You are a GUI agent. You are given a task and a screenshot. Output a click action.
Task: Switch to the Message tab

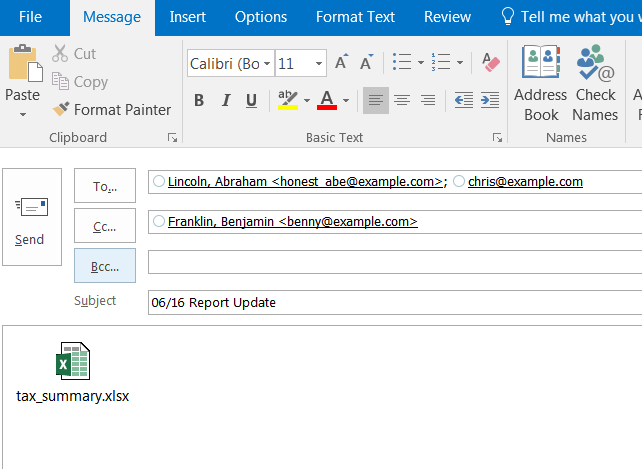pos(112,17)
